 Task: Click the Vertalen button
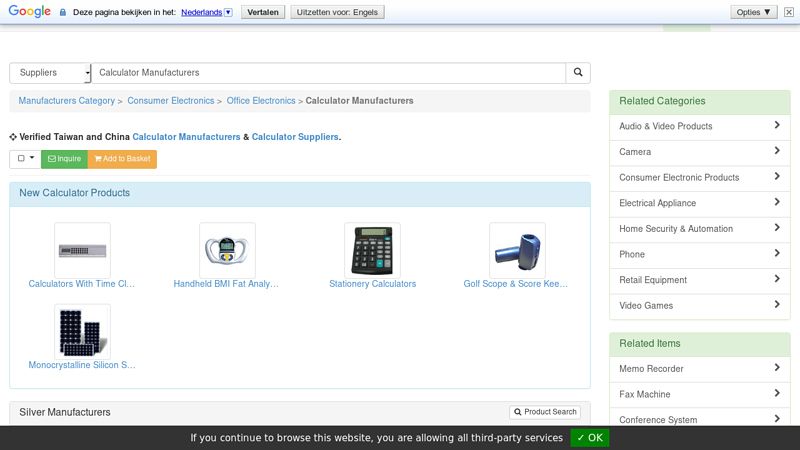(263, 12)
